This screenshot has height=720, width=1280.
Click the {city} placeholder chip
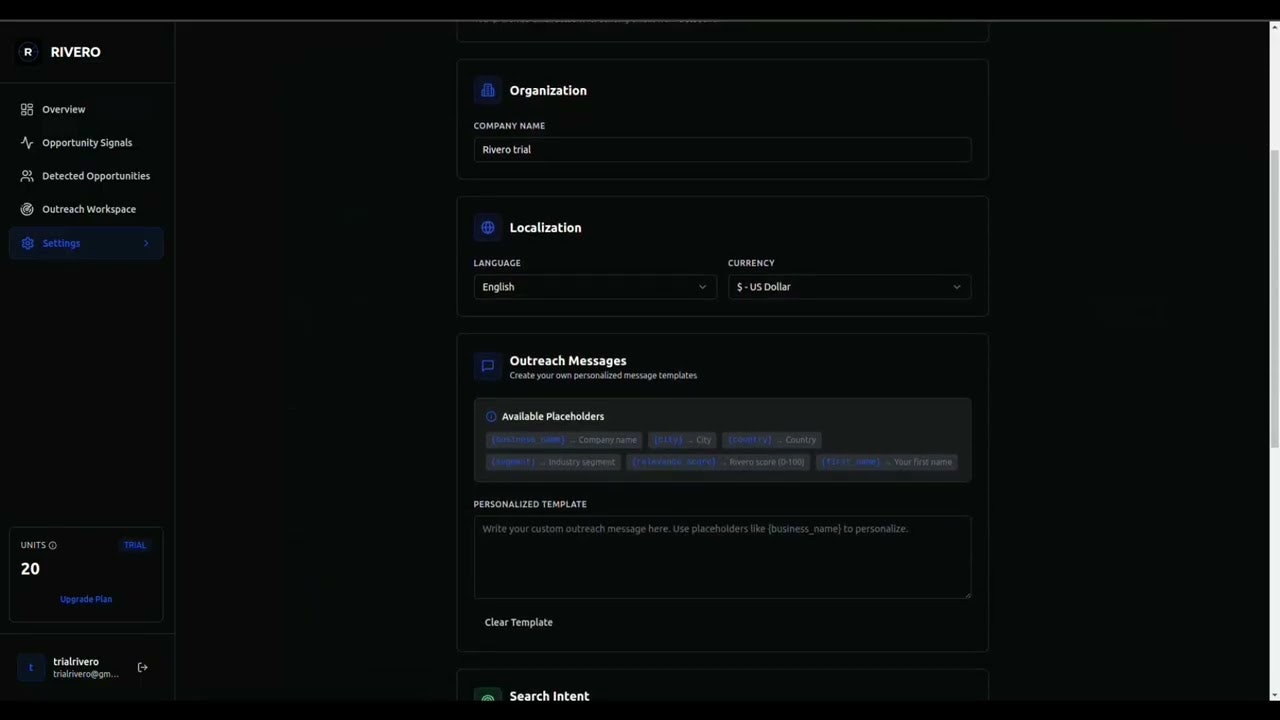pyautogui.click(x=682, y=440)
